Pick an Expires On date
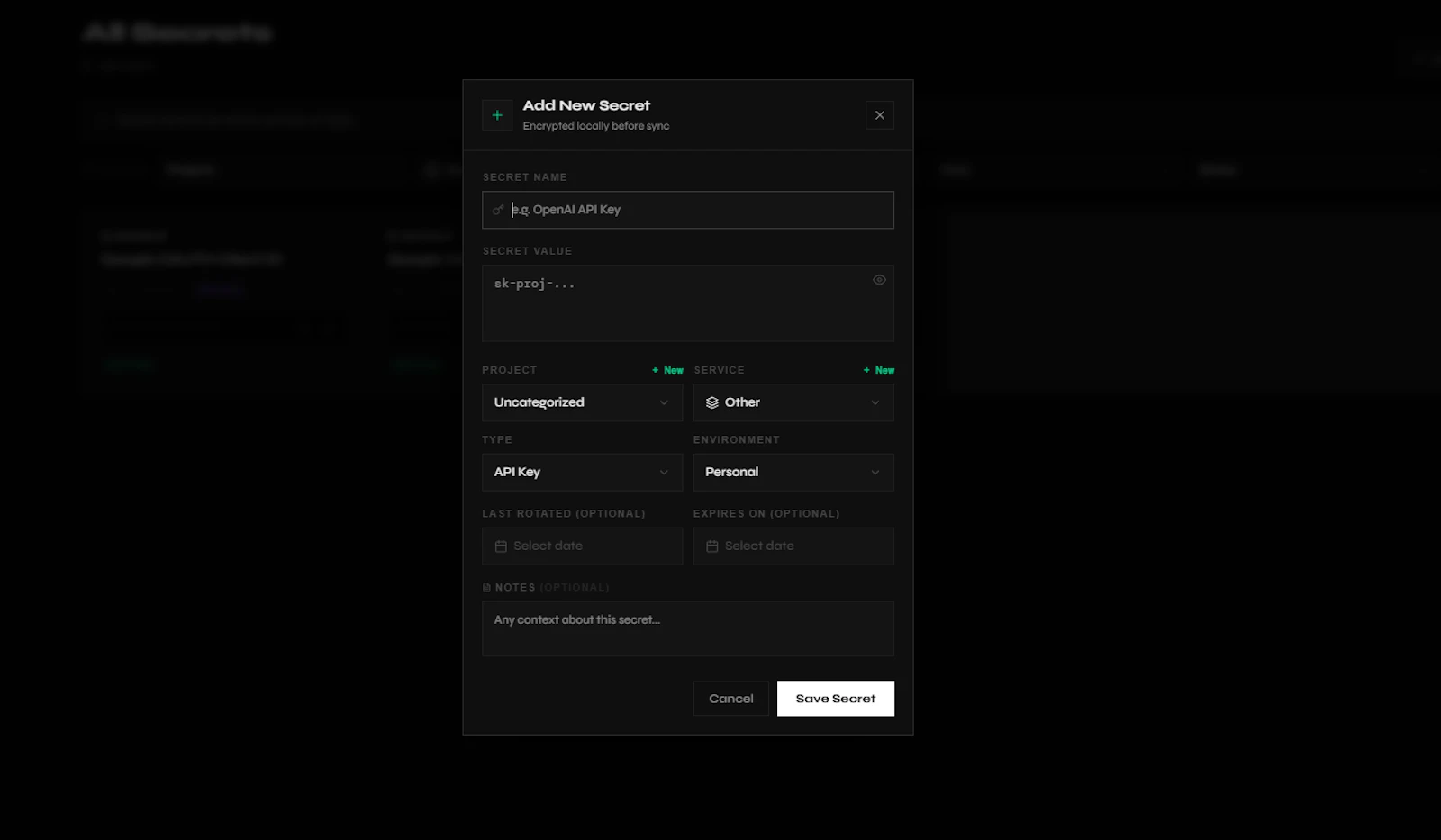Viewport: 1441px width, 840px height. click(x=793, y=546)
